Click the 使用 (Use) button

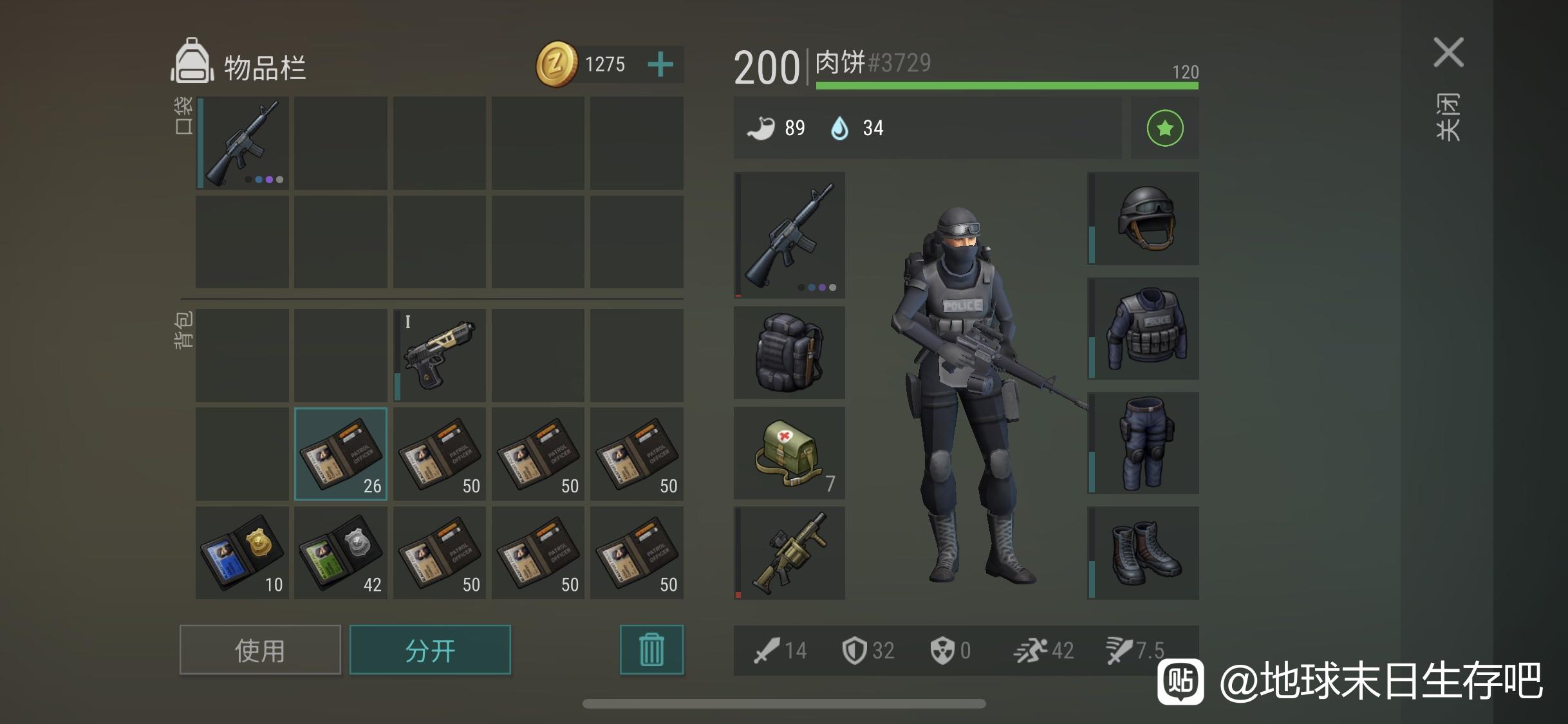click(260, 650)
